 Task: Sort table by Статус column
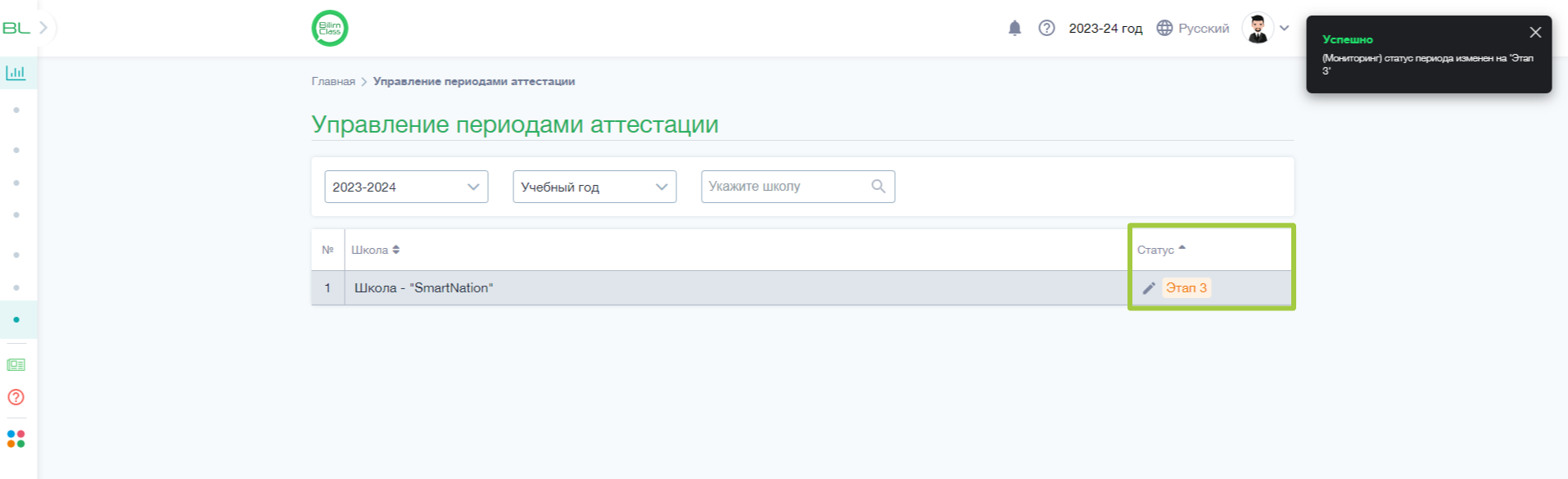(x=1161, y=250)
